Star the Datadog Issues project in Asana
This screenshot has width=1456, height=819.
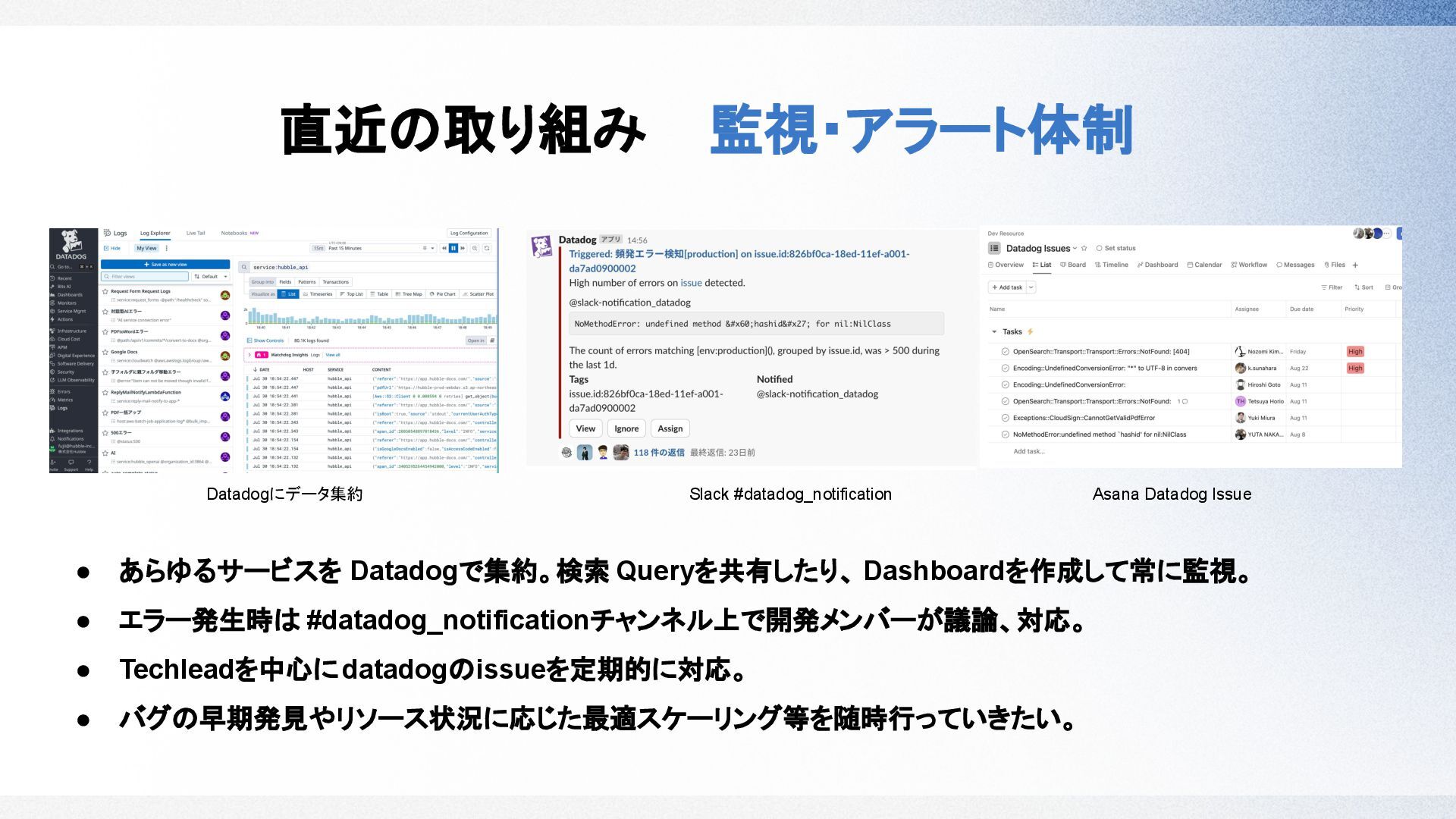pos(1084,248)
